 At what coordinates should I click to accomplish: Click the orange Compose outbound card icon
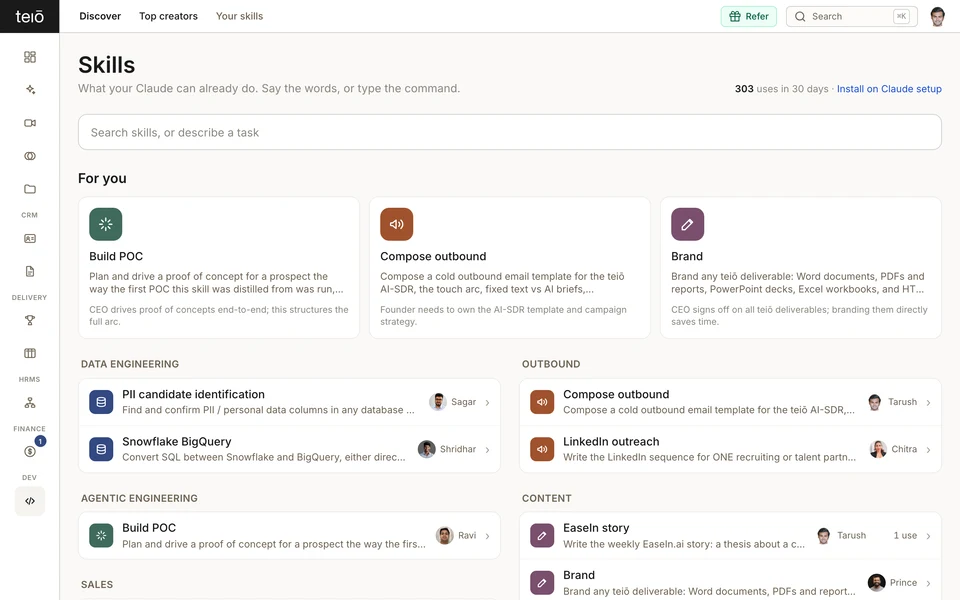[396, 224]
